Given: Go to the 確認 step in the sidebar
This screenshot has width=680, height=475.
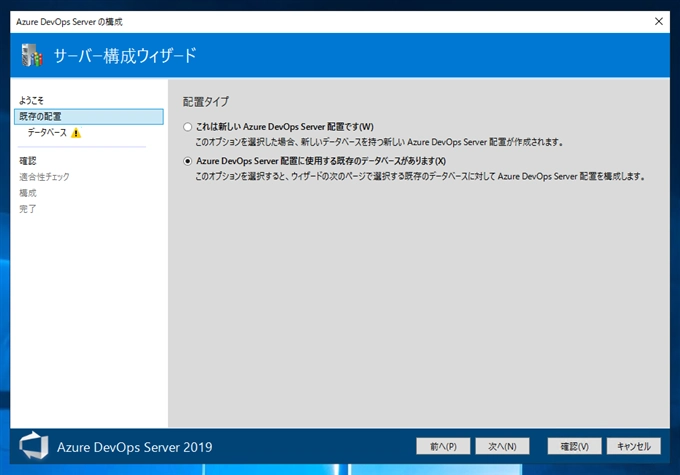Looking at the screenshot, I should click(x=28, y=161).
